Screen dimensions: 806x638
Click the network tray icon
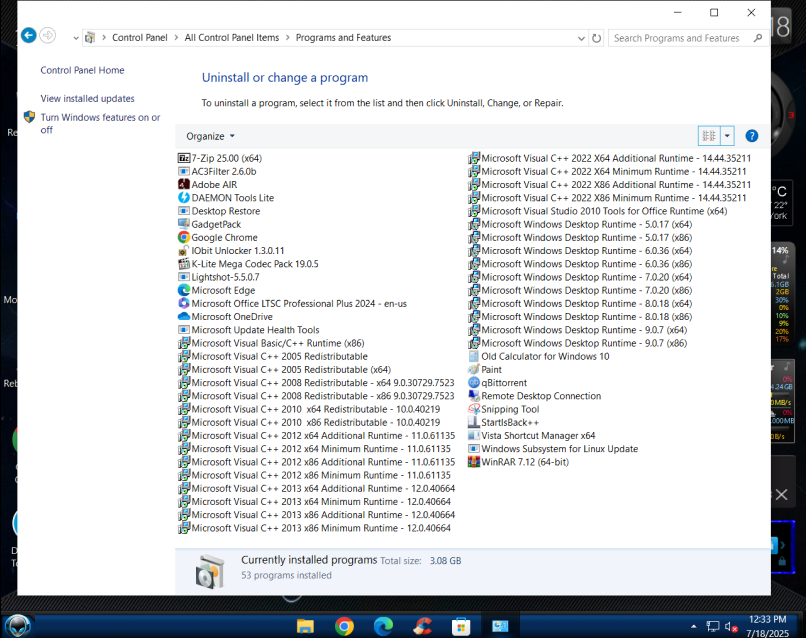click(712, 626)
